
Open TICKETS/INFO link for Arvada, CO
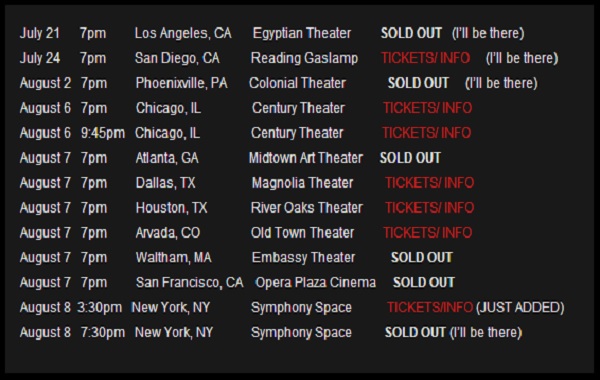tap(427, 232)
